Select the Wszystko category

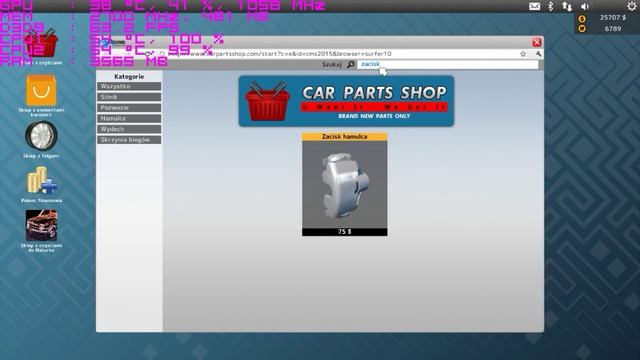[129, 87]
